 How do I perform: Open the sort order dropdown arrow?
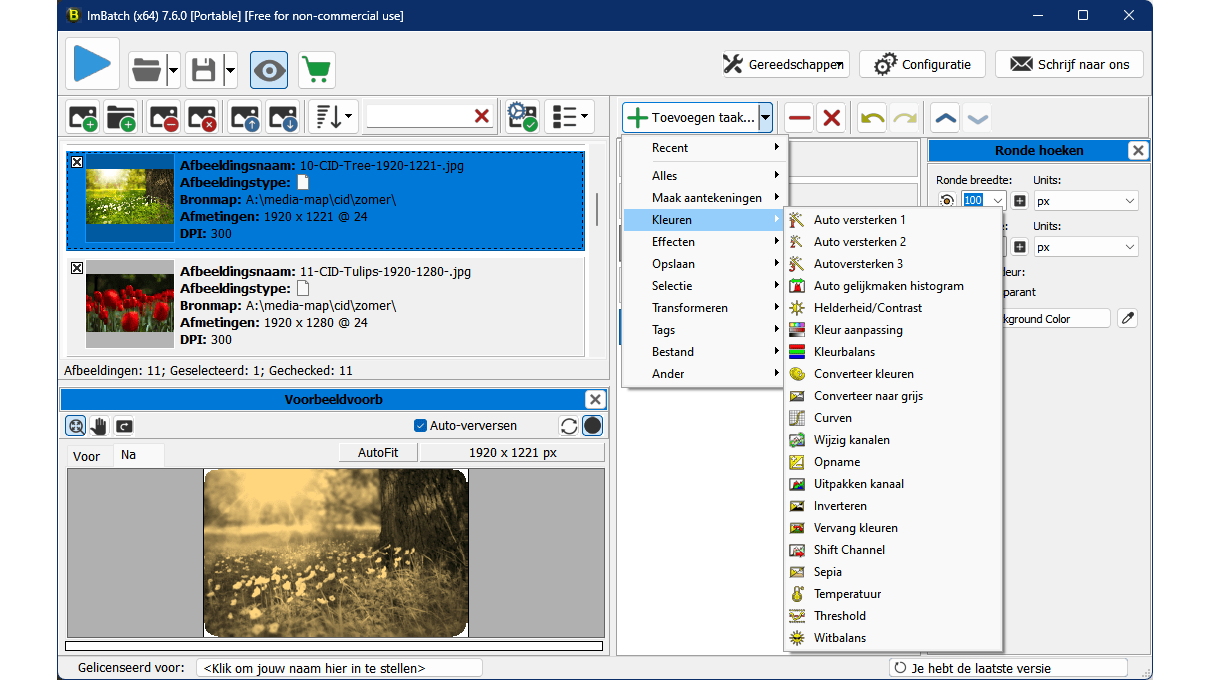pos(348,117)
